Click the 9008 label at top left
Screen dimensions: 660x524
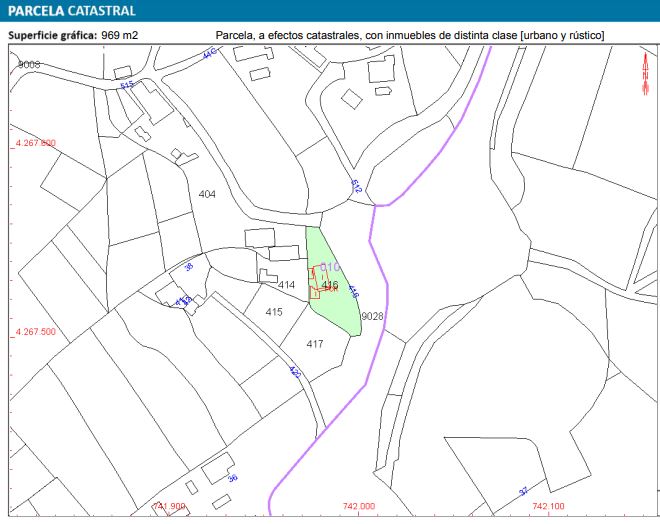[30, 64]
